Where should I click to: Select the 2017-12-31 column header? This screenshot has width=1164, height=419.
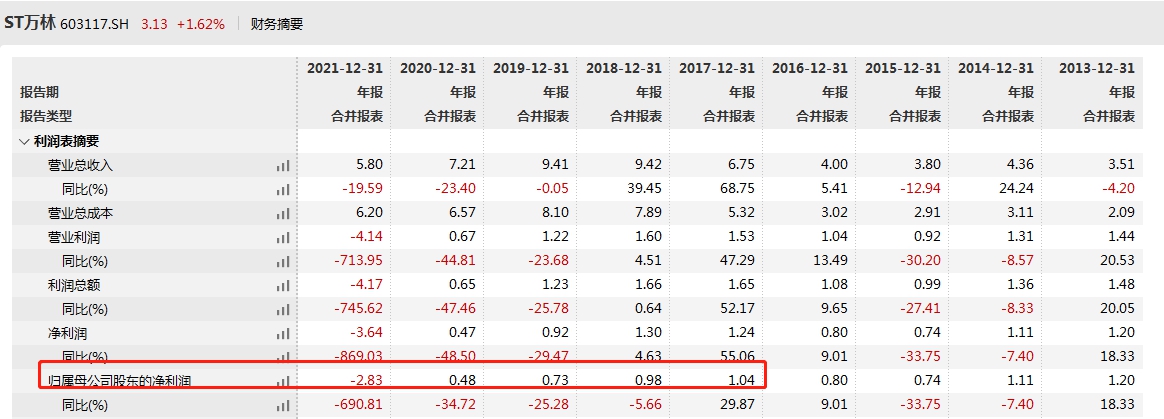pos(716,68)
